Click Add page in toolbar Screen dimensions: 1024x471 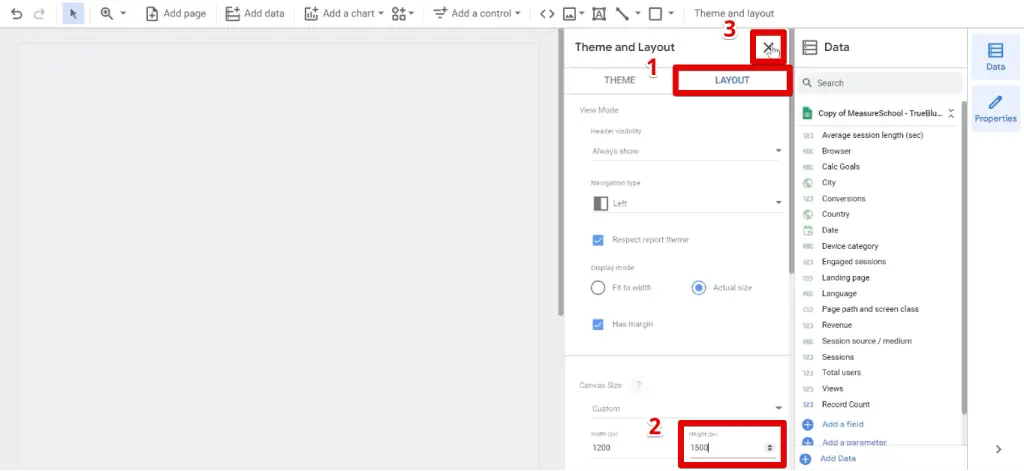pos(176,13)
